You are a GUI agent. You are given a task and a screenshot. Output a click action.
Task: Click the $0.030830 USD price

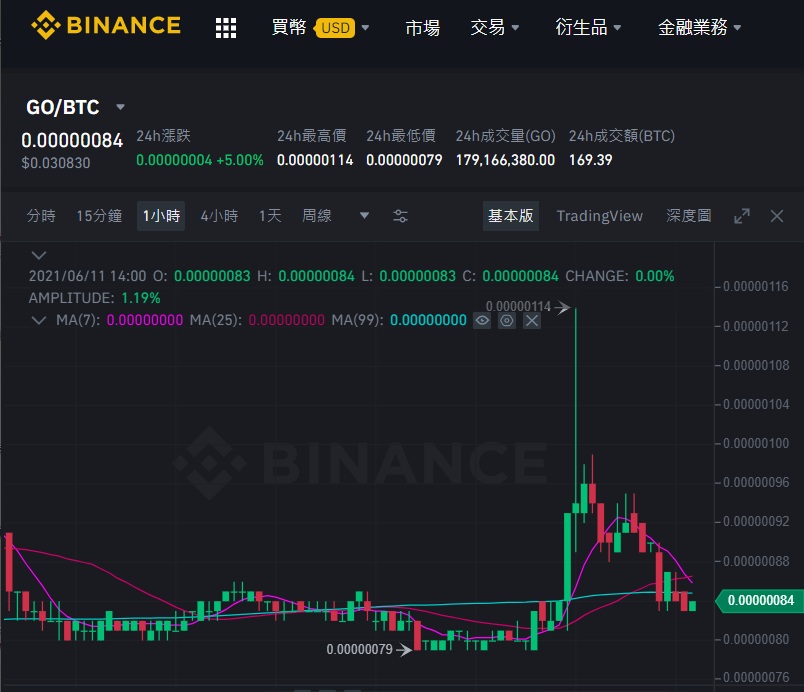tap(56, 163)
